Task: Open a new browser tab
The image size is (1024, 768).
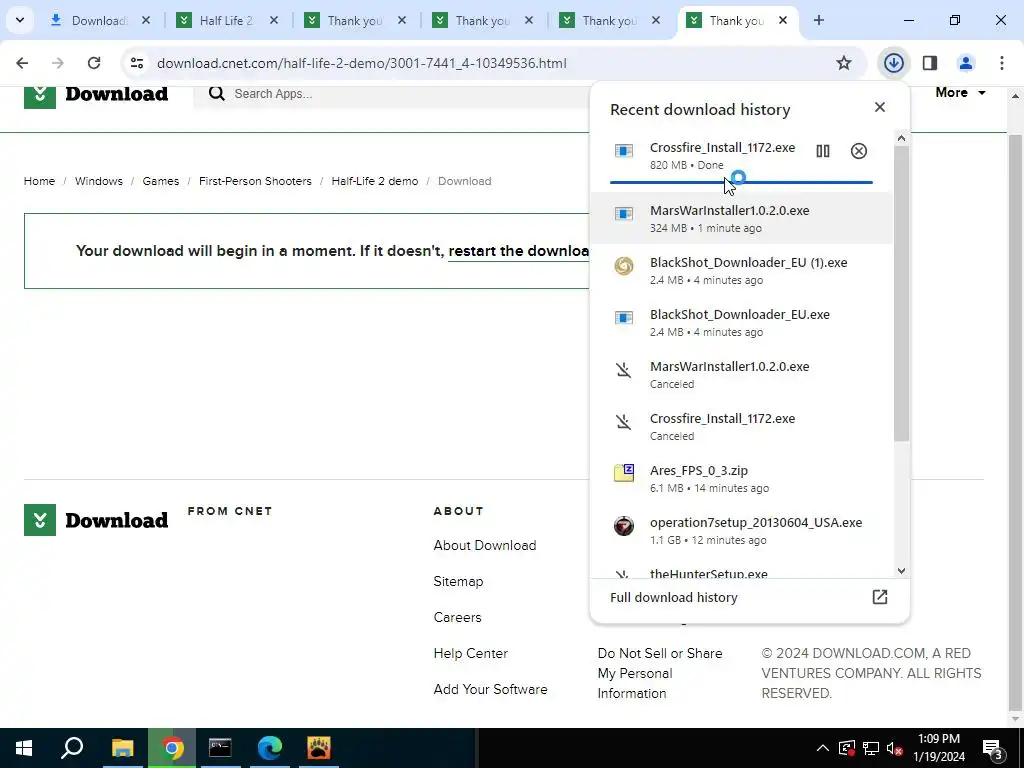Action: tap(818, 20)
